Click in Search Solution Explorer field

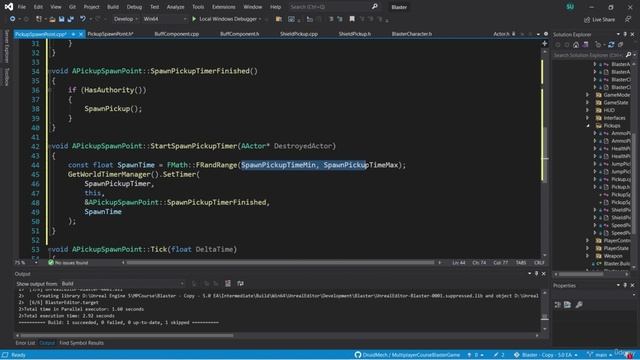[x=589, y=55]
